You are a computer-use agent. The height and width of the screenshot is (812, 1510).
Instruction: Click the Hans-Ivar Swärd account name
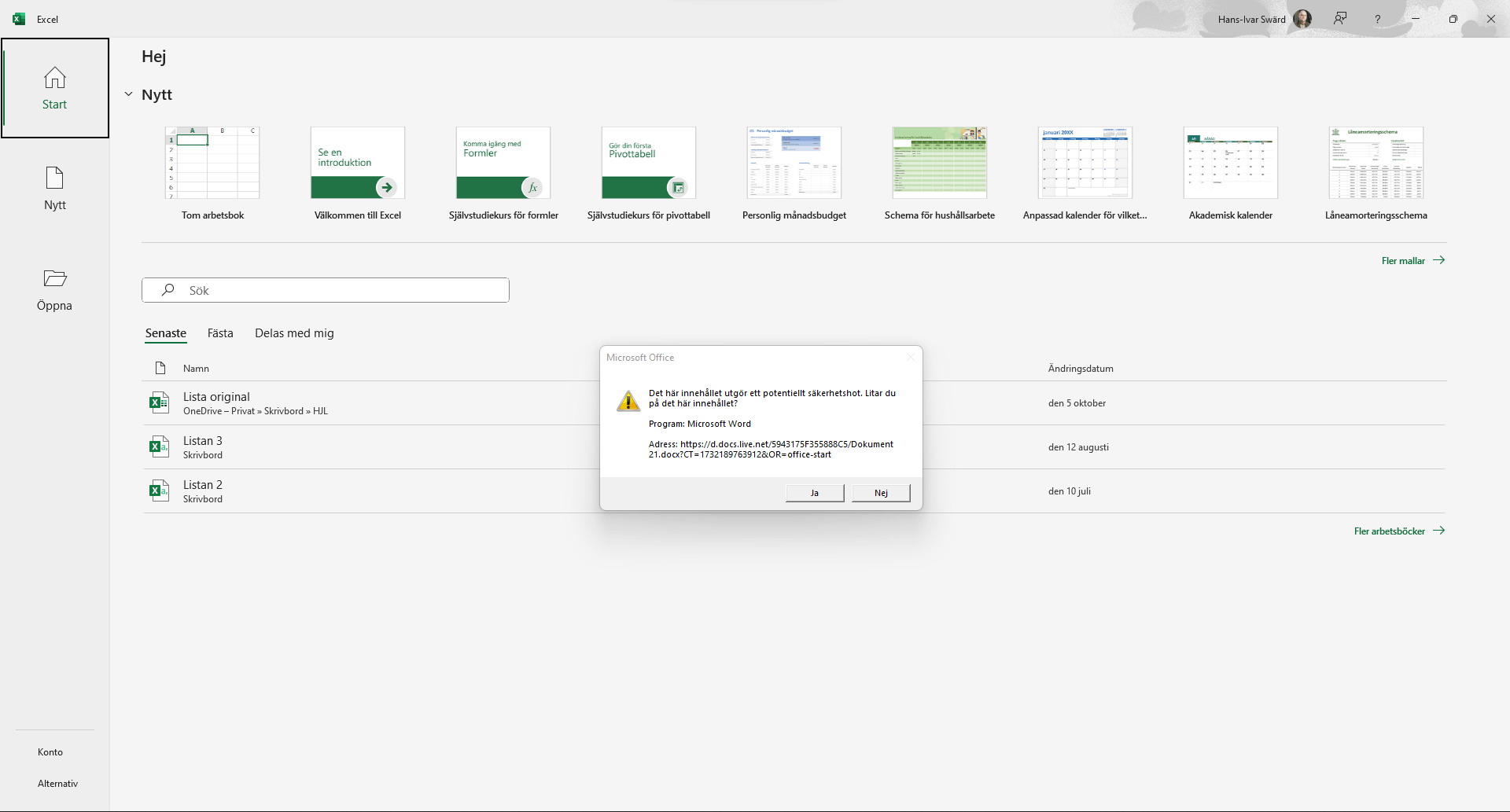click(1251, 20)
